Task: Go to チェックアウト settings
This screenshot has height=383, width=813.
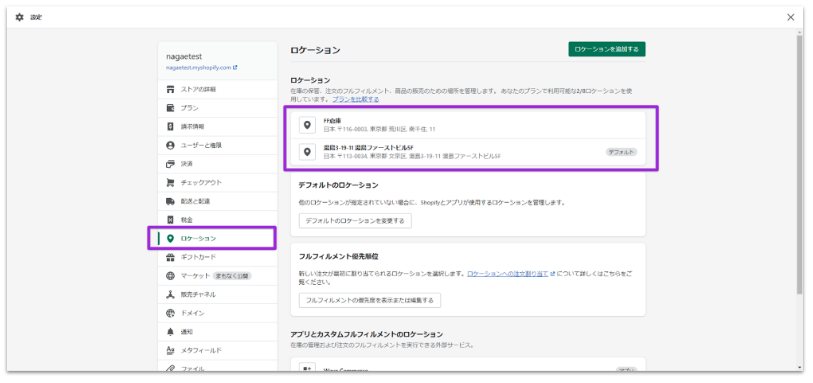Action: coord(218,182)
